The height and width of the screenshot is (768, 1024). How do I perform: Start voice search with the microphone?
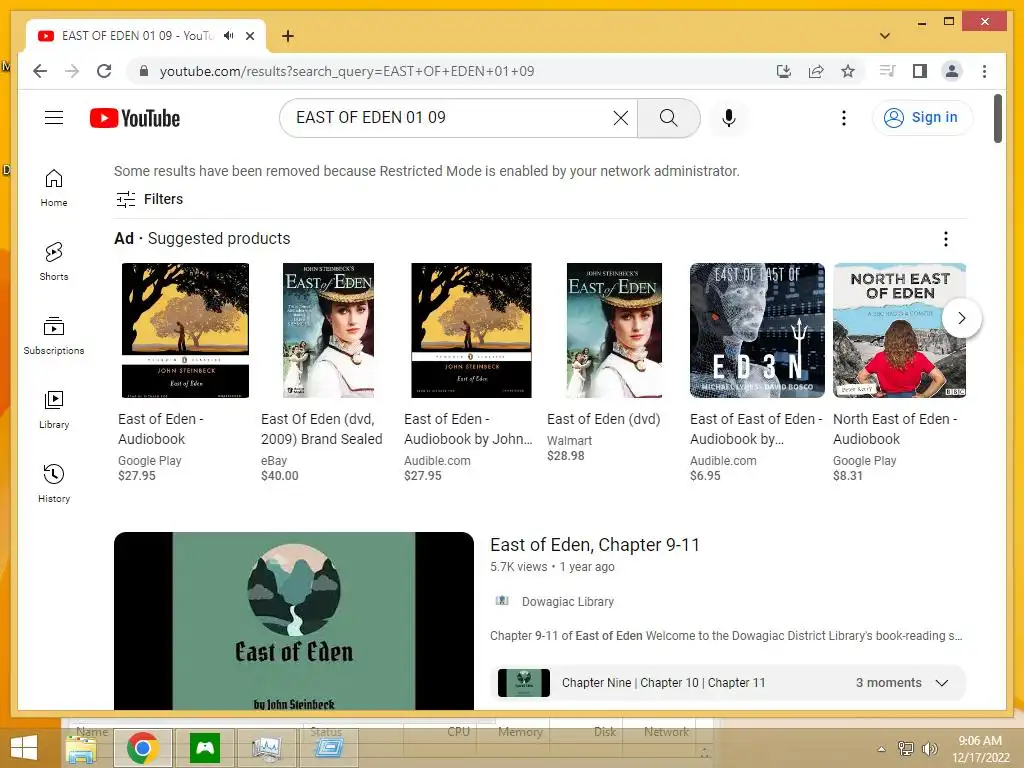click(x=729, y=118)
